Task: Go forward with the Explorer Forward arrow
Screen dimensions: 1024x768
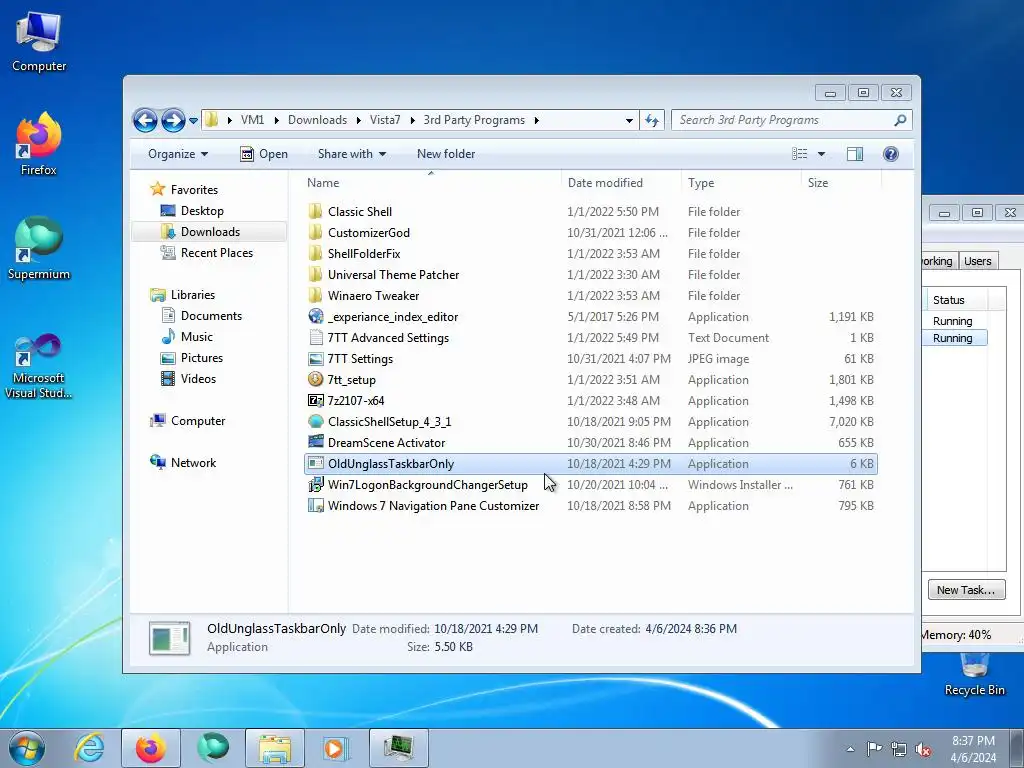Action: point(172,120)
